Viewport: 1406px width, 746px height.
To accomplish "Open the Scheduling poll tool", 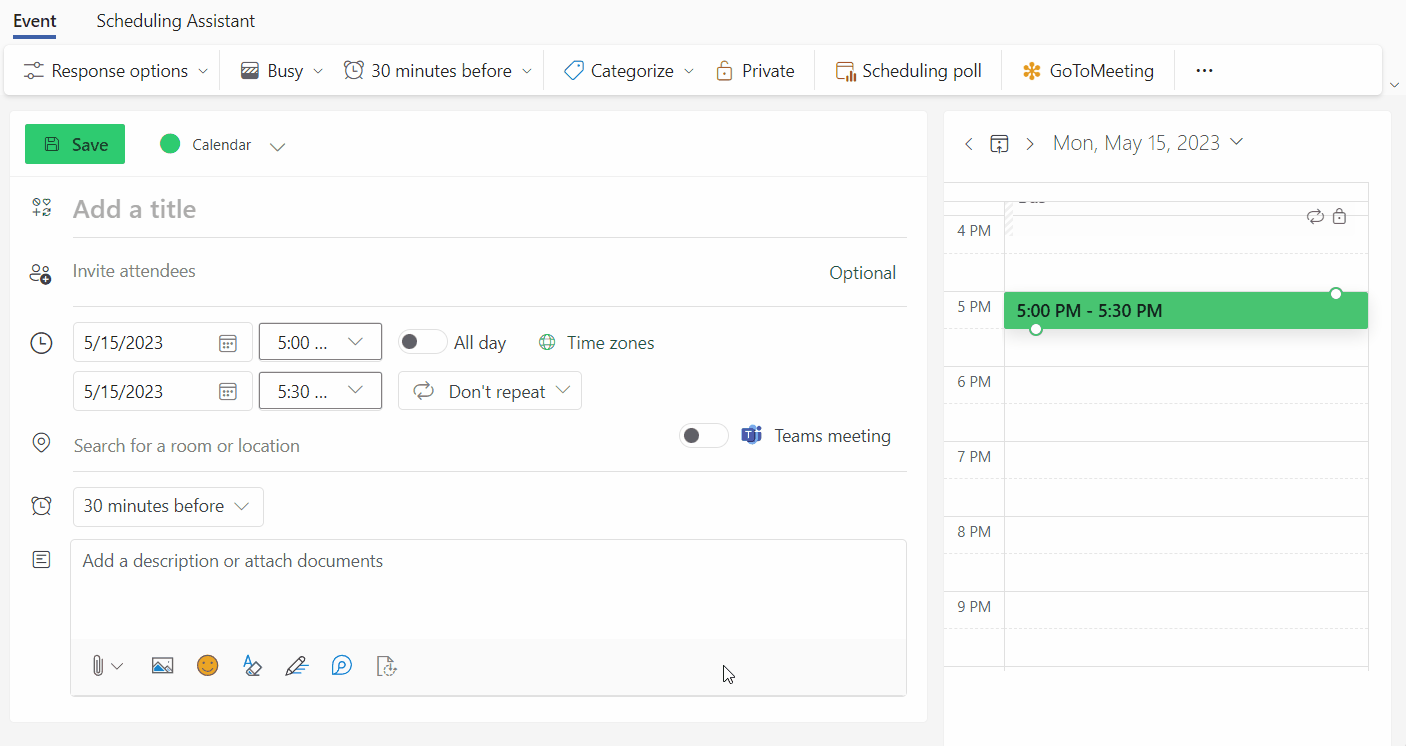I will [908, 70].
